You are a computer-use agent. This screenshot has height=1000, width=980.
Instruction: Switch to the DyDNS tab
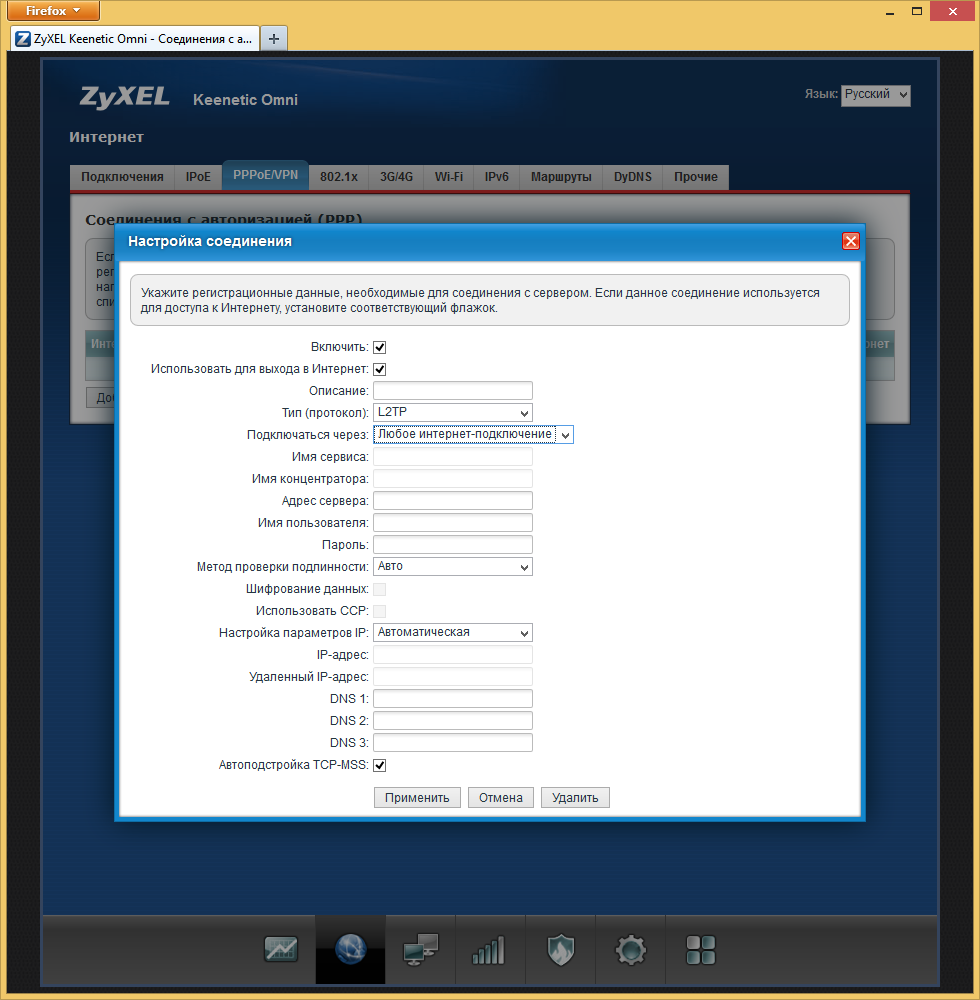coord(633,177)
